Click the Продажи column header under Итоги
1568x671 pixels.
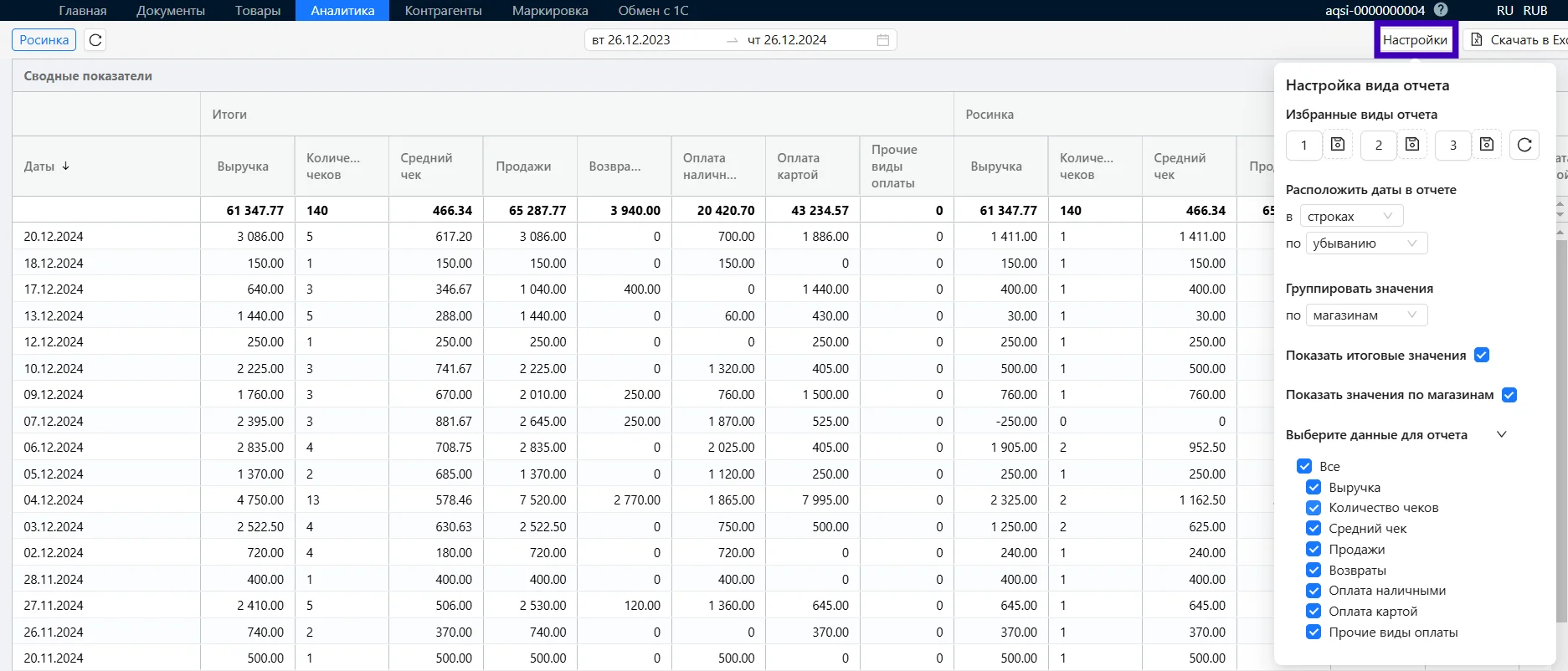530,166
